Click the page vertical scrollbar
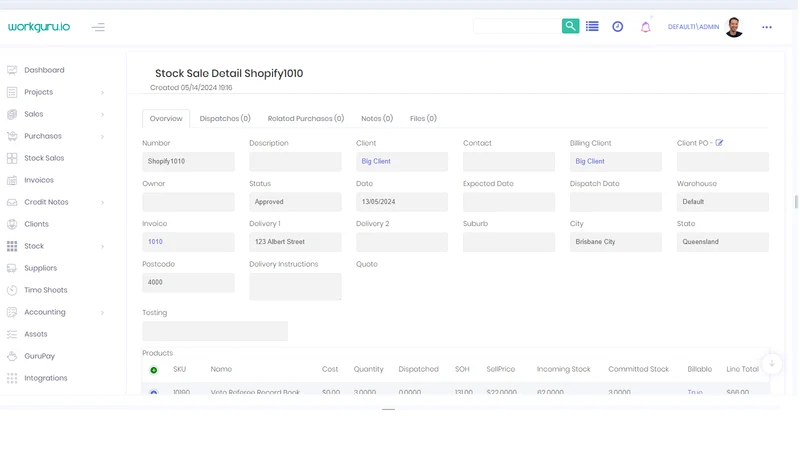Screen dimensions: 800x450 796,202
